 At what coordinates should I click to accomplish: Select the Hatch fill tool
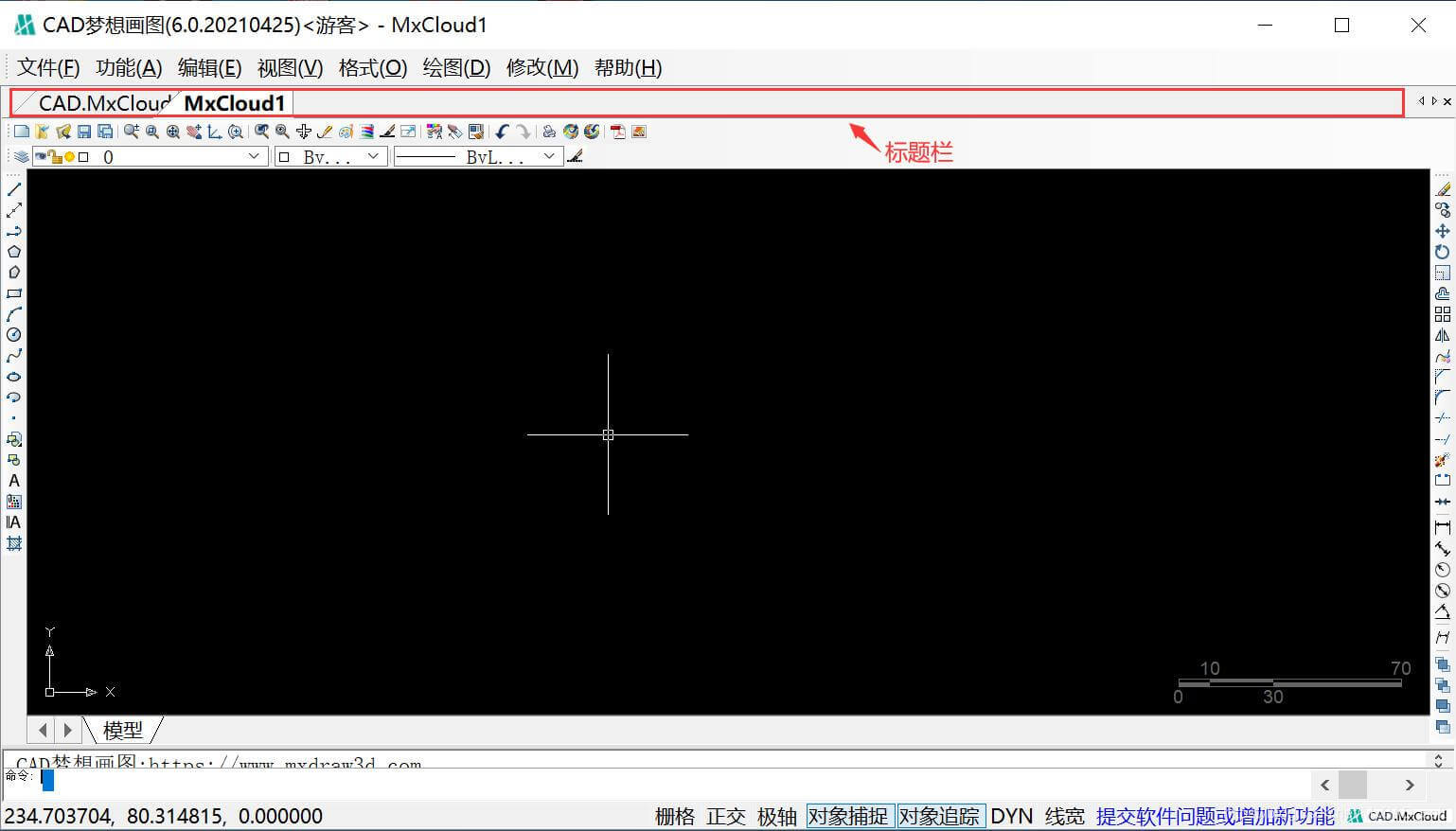(x=14, y=543)
